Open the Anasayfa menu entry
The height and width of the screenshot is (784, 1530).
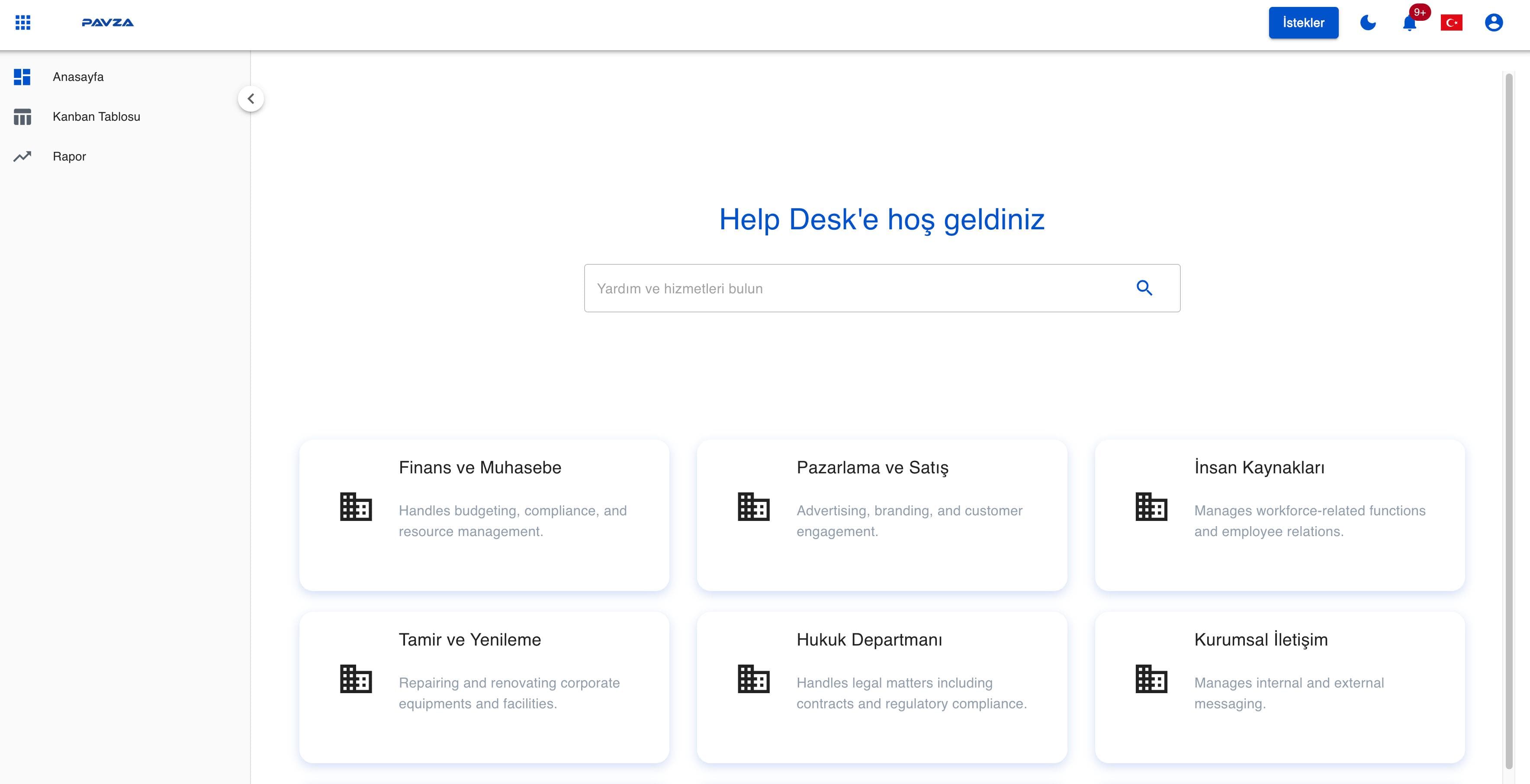point(78,77)
